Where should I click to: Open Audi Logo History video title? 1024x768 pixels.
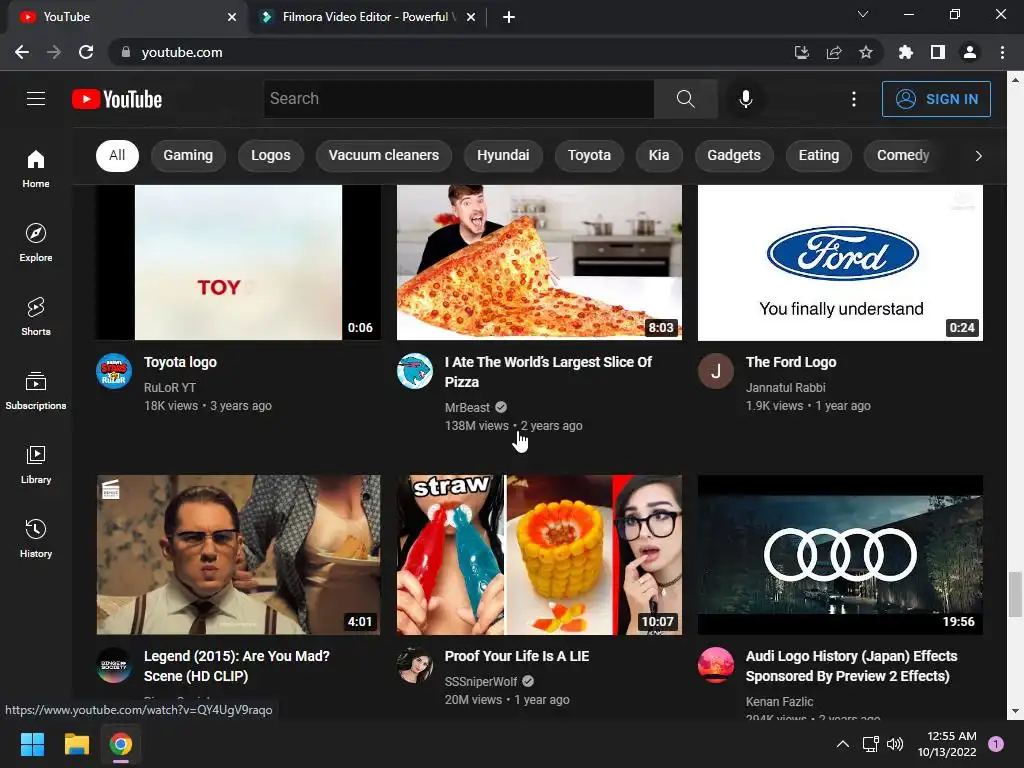coord(852,665)
